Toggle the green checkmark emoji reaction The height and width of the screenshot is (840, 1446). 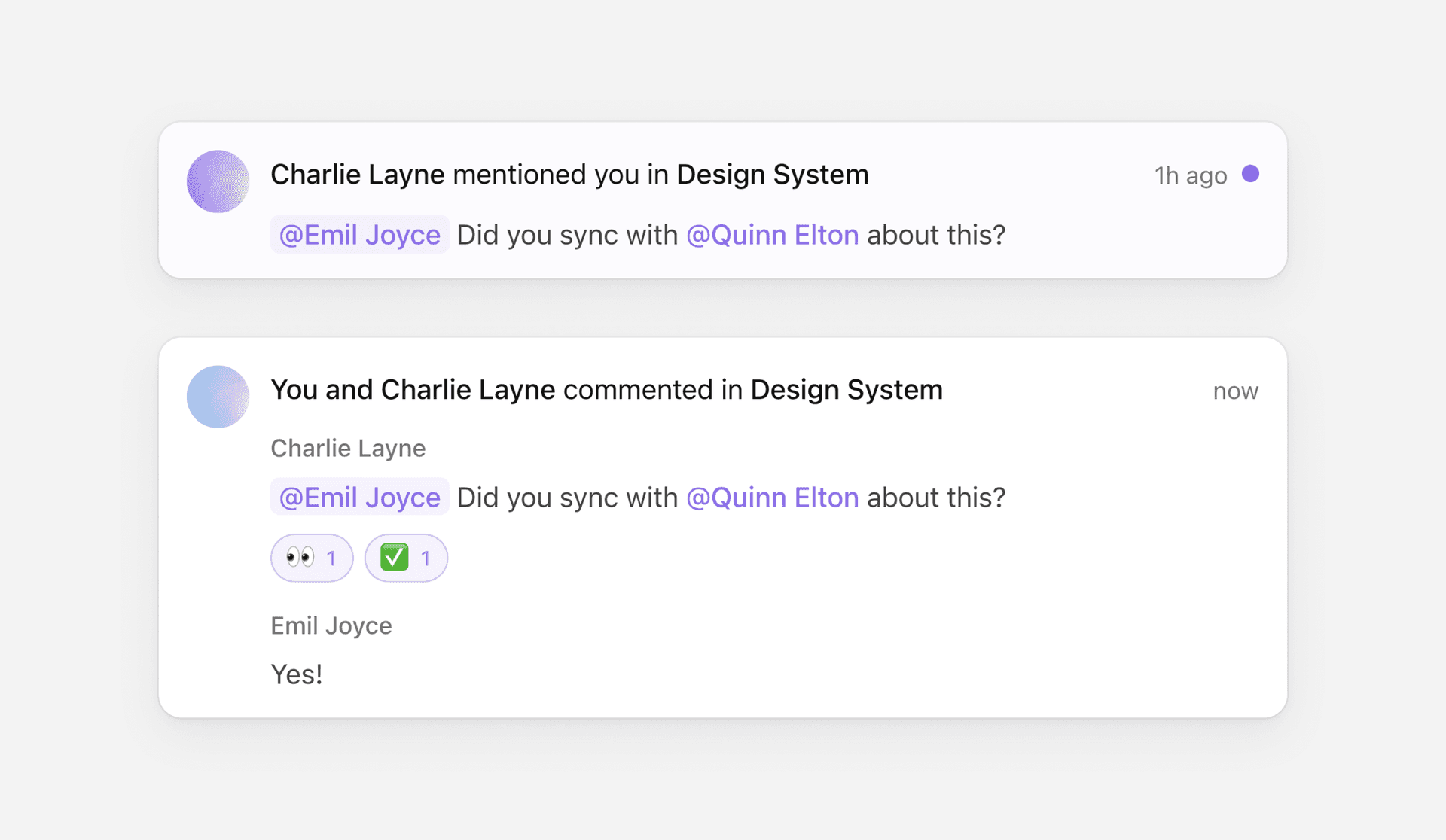click(406, 558)
